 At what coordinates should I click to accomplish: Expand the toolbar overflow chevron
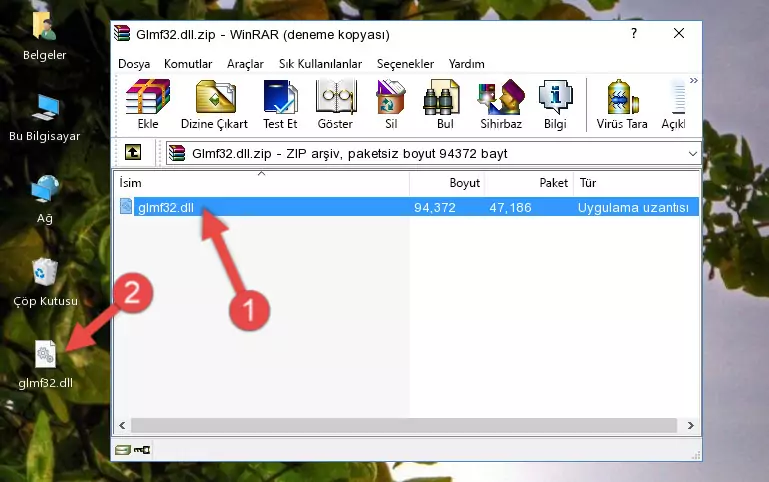coord(693,80)
